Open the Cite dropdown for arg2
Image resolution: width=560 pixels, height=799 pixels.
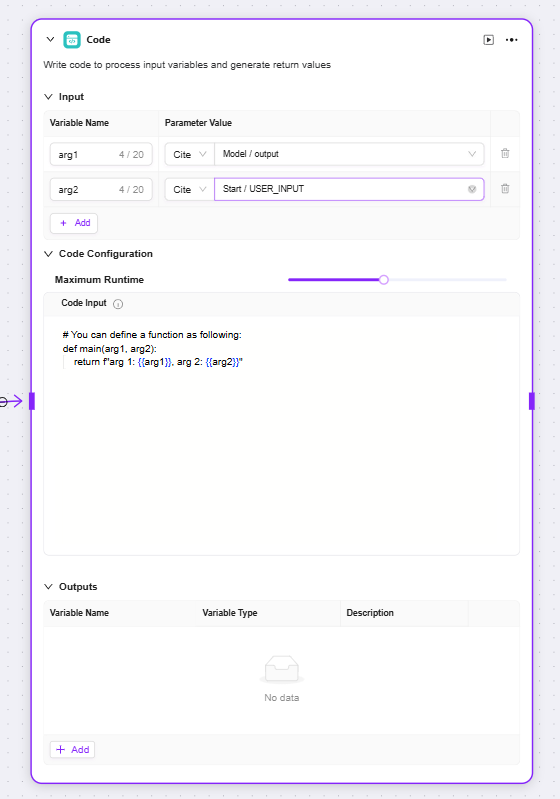(190, 190)
